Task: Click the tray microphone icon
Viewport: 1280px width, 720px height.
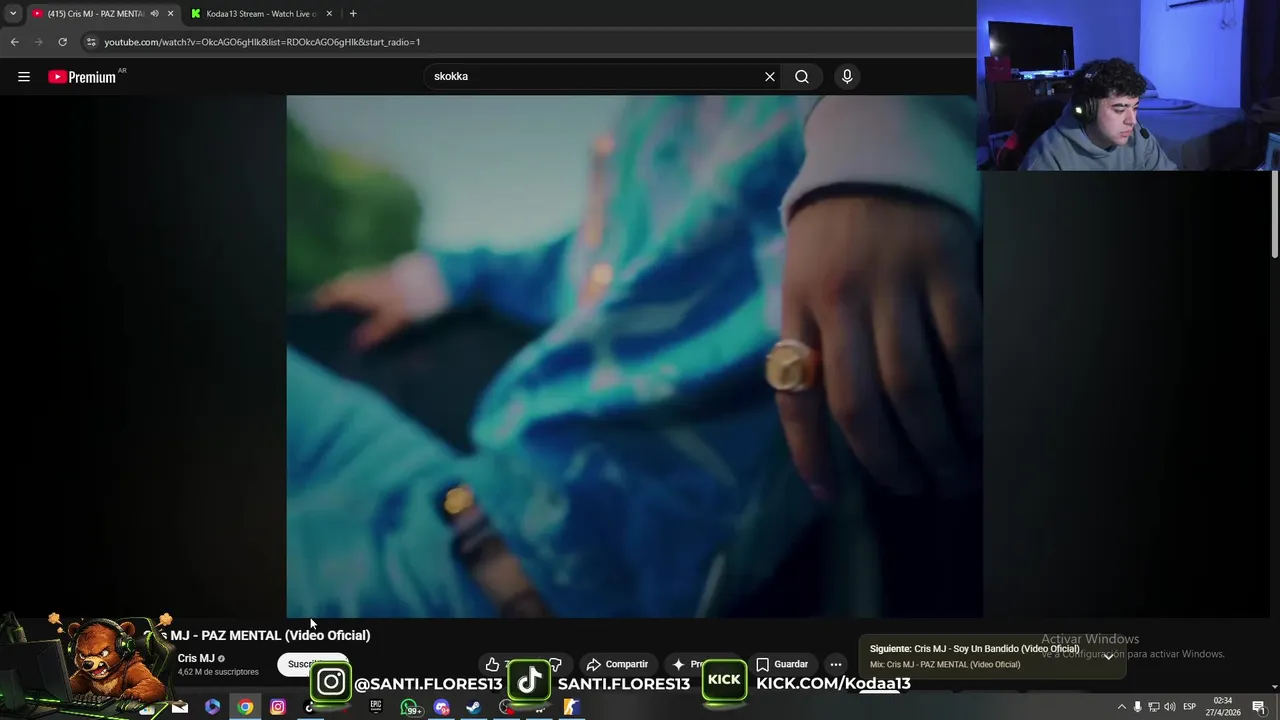Action: point(1137,707)
